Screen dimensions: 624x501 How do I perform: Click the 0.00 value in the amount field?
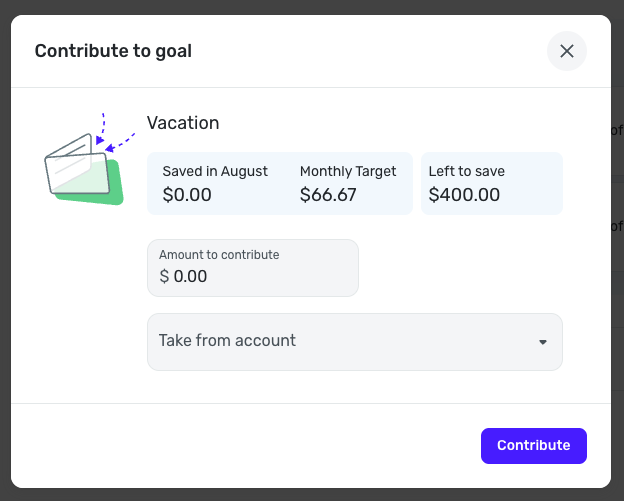click(x=190, y=276)
